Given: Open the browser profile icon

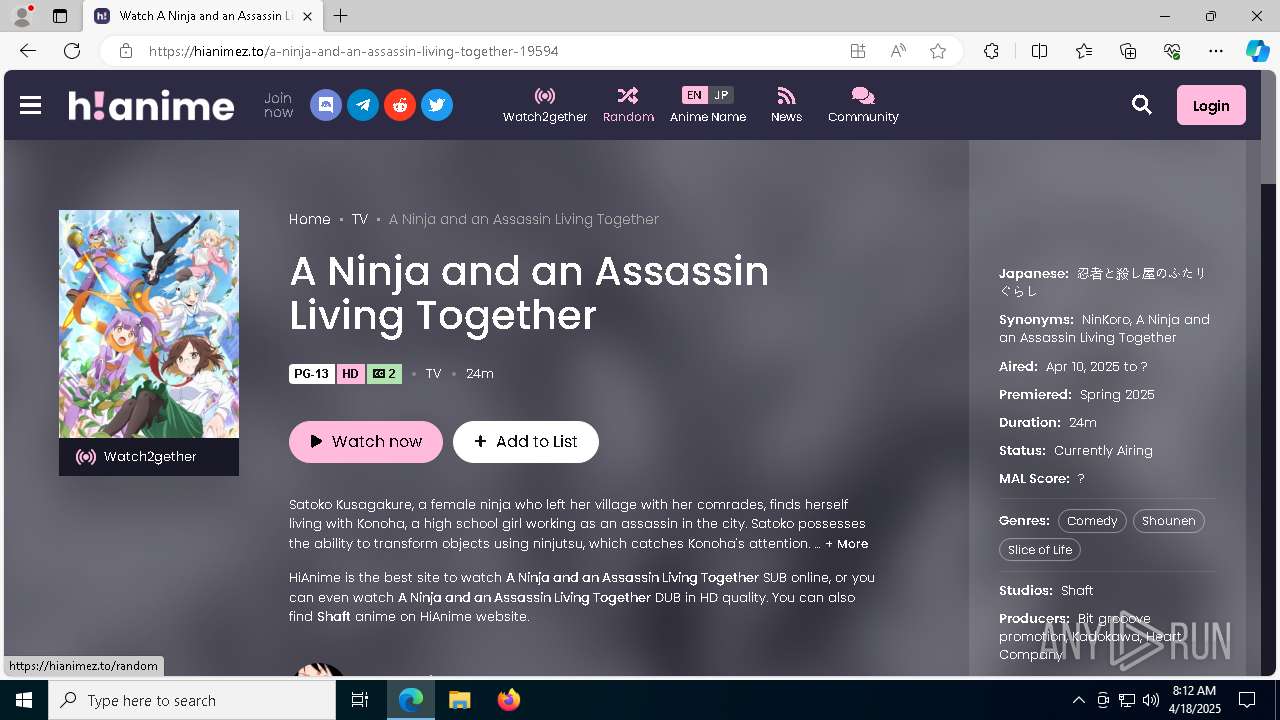Looking at the screenshot, I should [22, 16].
